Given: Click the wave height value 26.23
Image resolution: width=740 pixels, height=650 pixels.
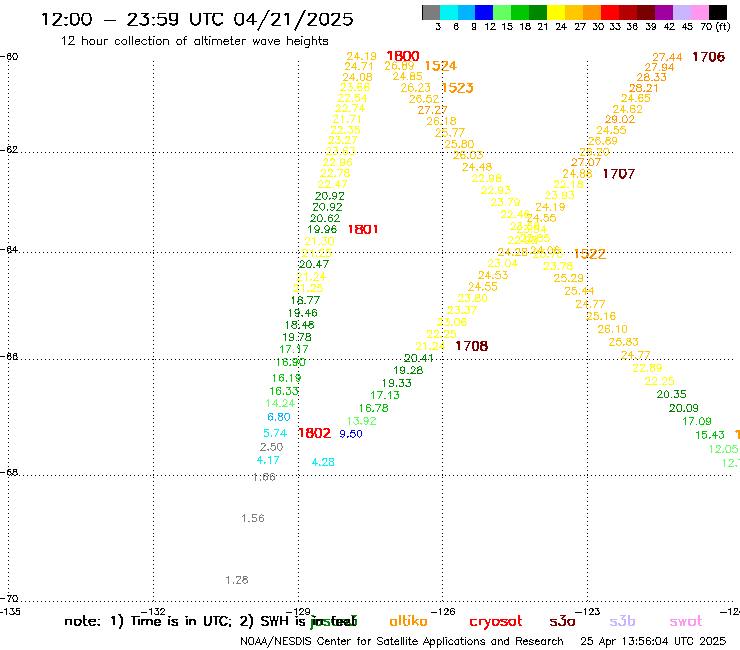Looking at the screenshot, I should click(x=416, y=88).
